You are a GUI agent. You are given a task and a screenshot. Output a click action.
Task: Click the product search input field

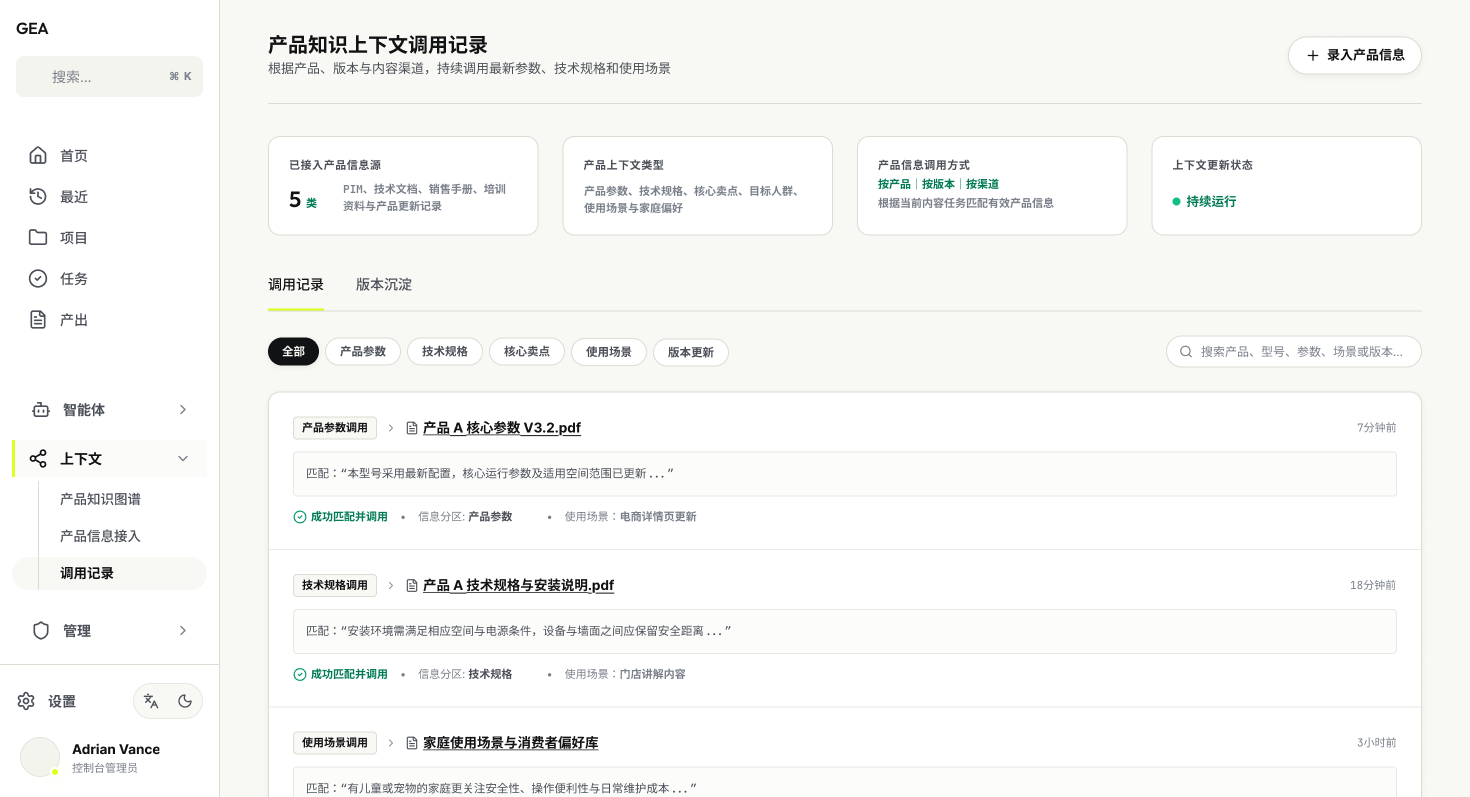[1293, 351]
